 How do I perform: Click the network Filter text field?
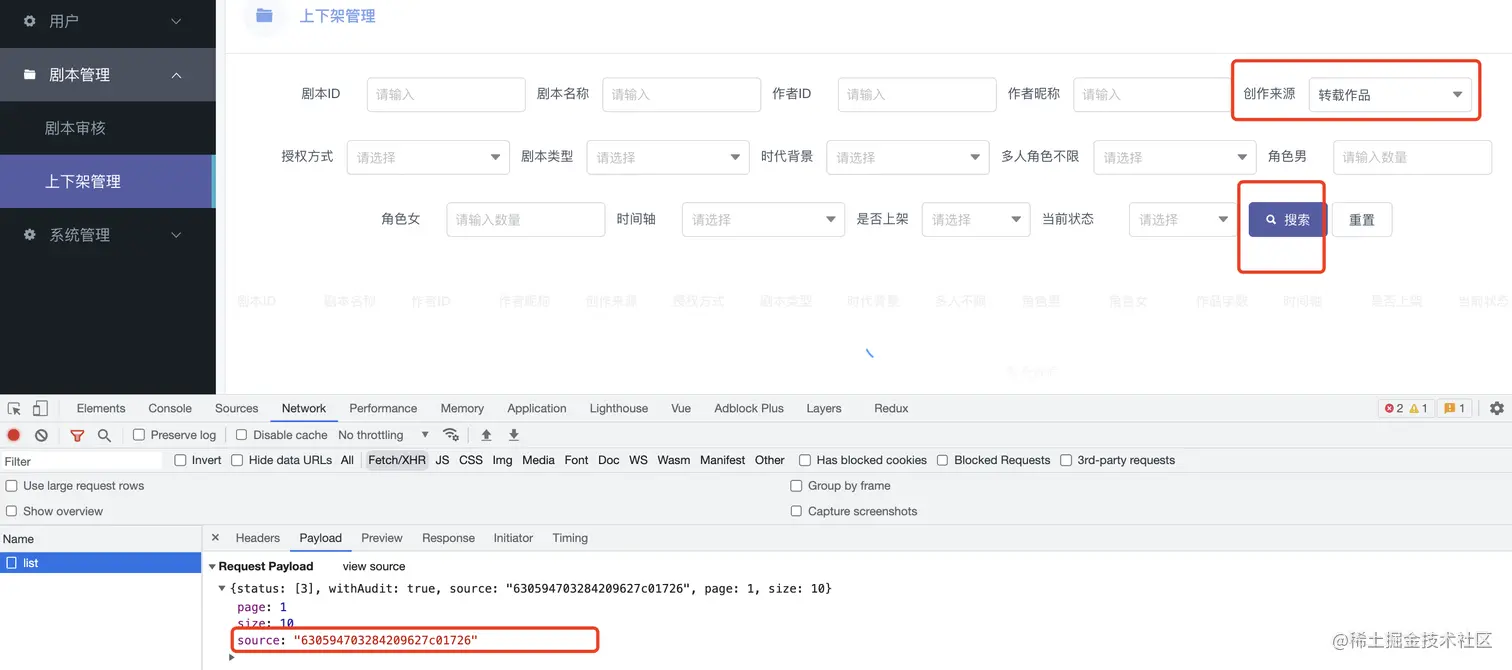(x=81, y=461)
